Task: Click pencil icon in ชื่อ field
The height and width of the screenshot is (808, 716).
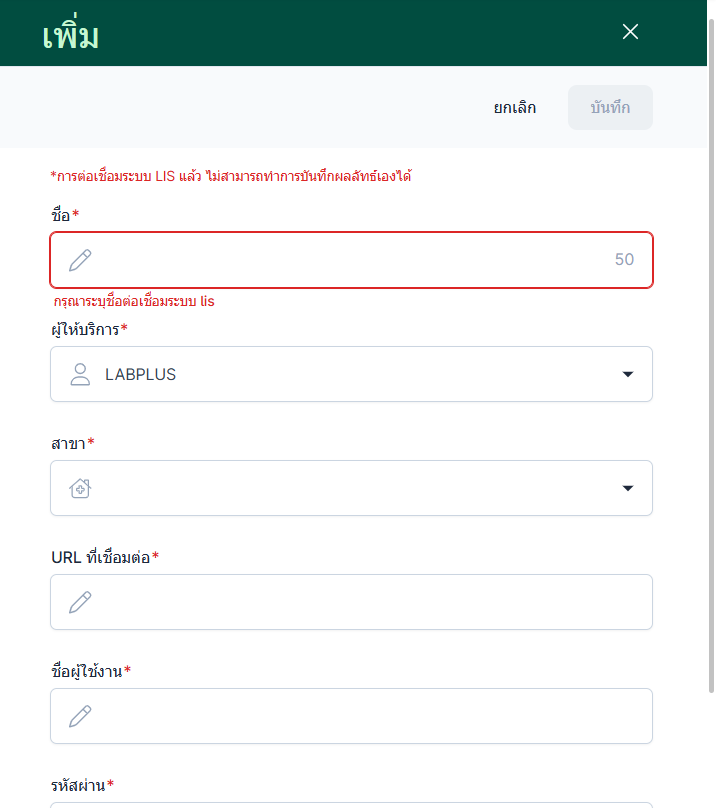Action: click(x=80, y=260)
